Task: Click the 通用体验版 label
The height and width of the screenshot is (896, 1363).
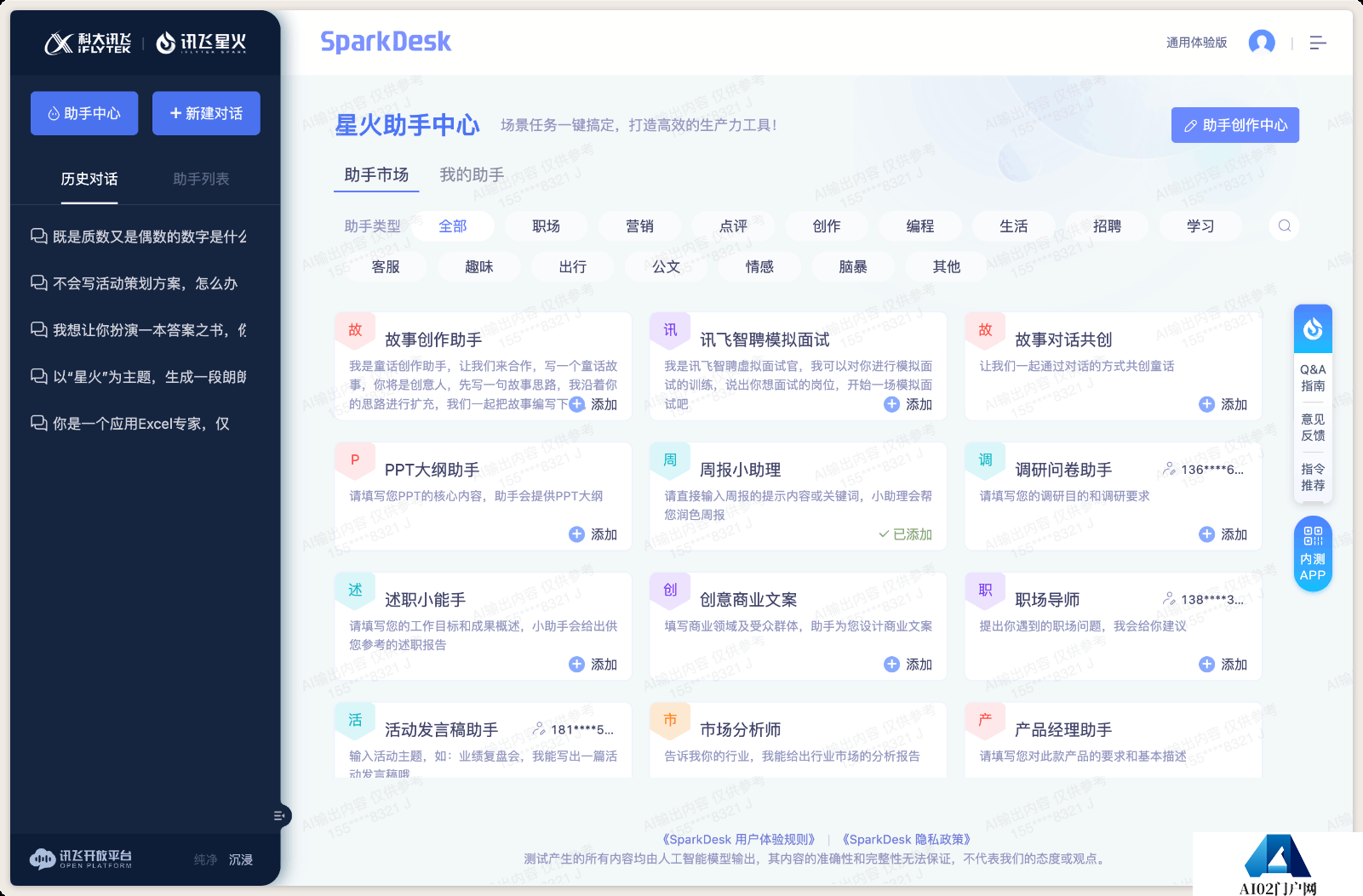Action: click(1196, 43)
